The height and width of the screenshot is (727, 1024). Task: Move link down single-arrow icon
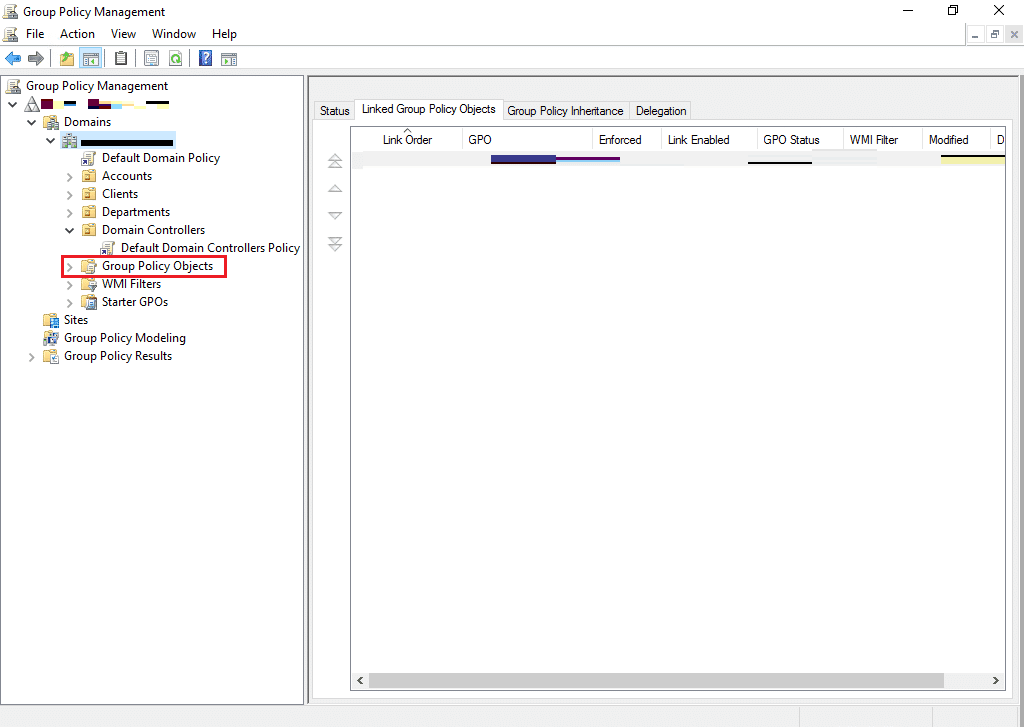tap(335, 216)
